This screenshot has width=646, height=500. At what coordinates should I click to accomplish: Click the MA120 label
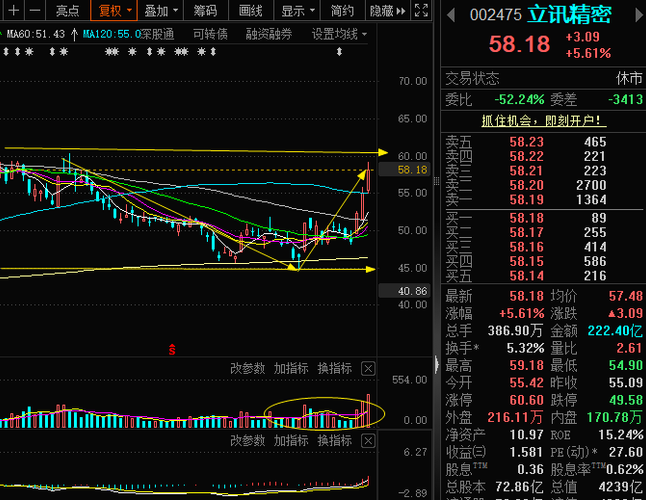(x=112, y=34)
